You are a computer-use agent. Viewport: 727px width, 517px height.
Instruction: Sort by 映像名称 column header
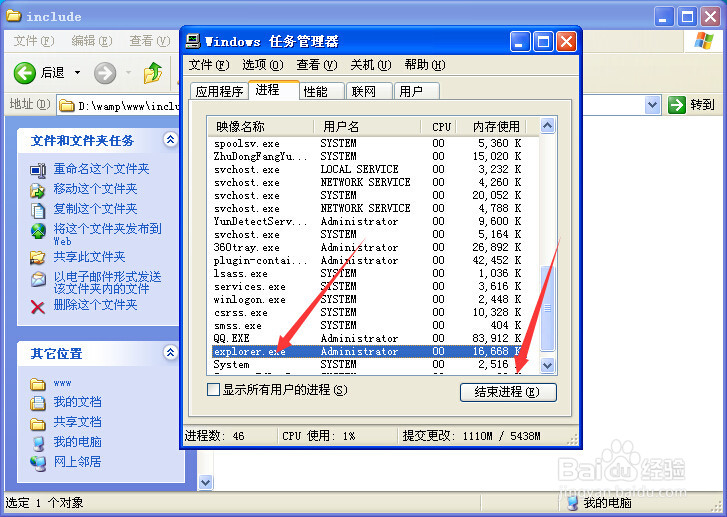pyautogui.click(x=260, y=126)
